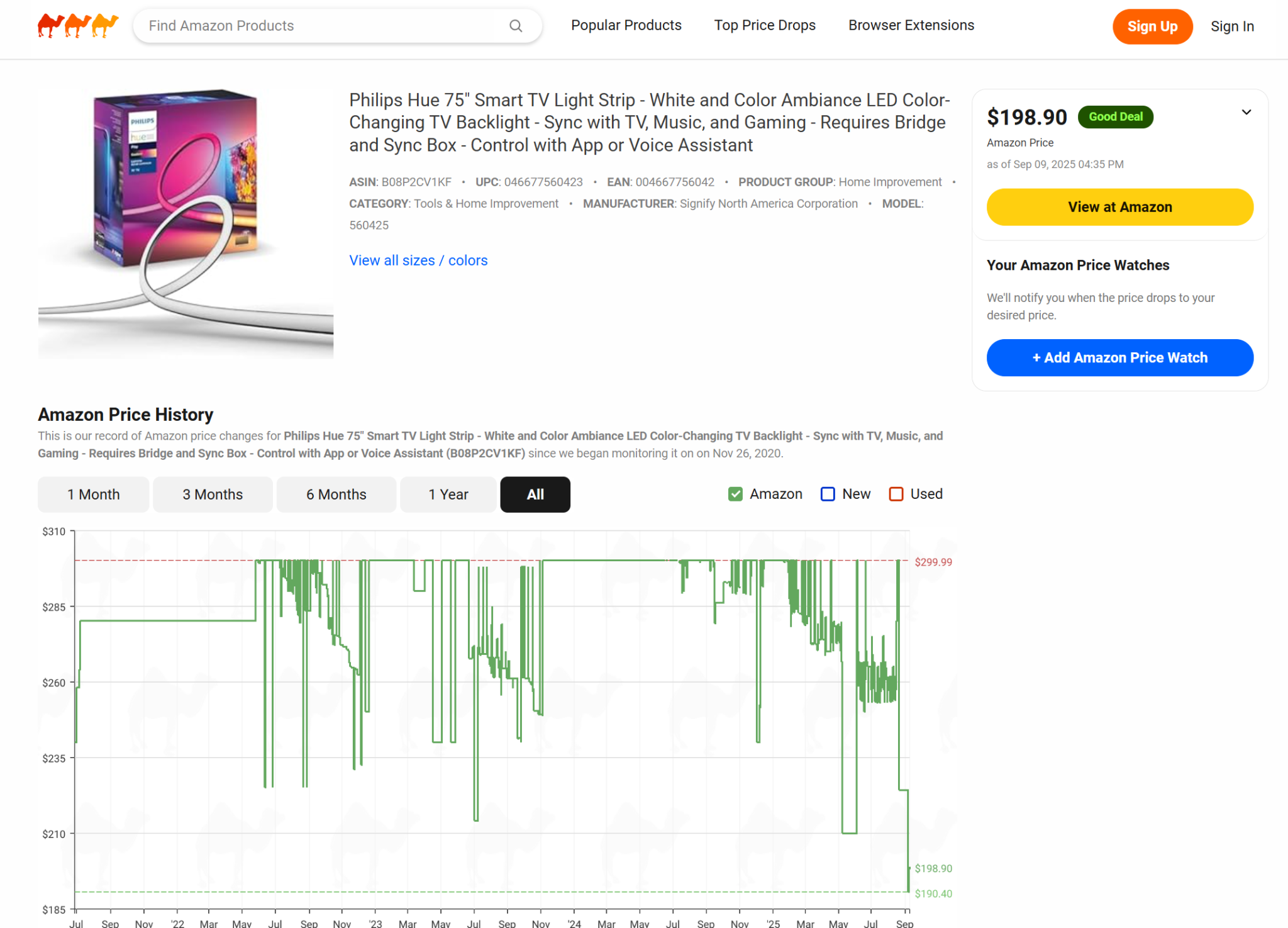
Task: Click the View at Amazon button
Action: 1119,206
